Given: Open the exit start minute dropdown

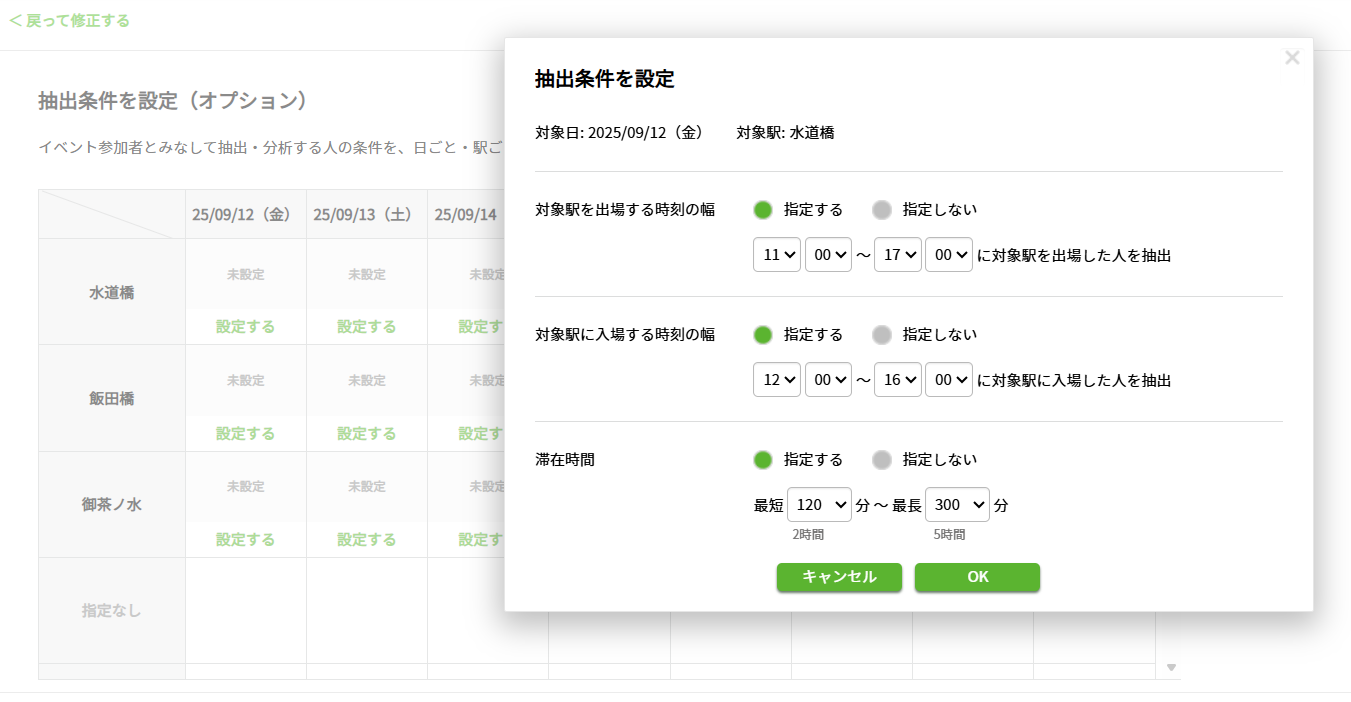Looking at the screenshot, I should pyautogui.click(x=829, y=254).
